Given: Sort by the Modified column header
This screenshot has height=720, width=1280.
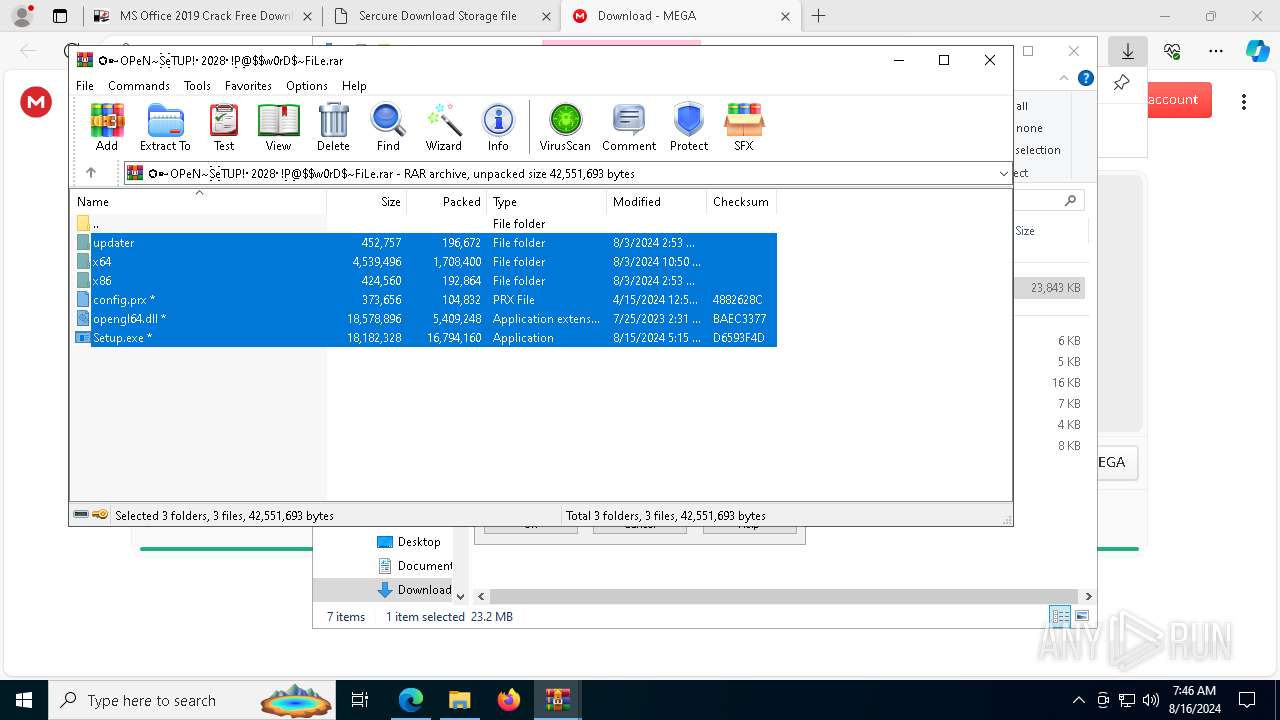Looking at the screenshot, I should (656, 202).
